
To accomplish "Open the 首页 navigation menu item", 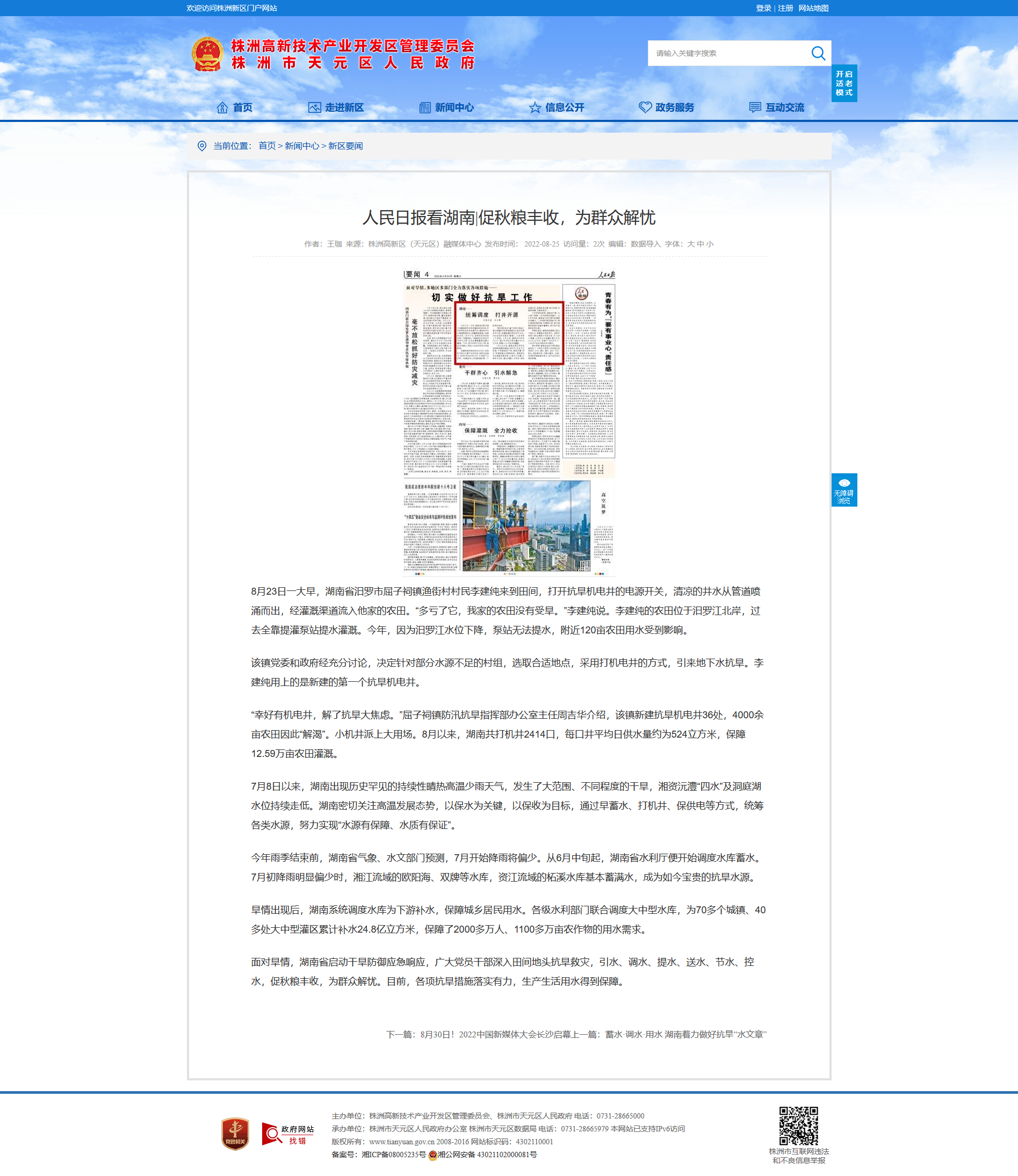I will (x=243, y=107).
